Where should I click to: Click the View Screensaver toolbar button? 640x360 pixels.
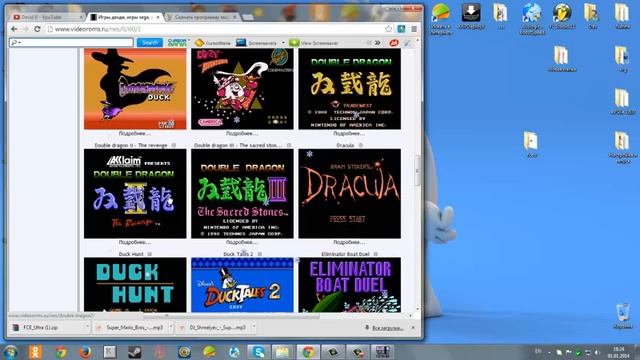pos(313,42)
